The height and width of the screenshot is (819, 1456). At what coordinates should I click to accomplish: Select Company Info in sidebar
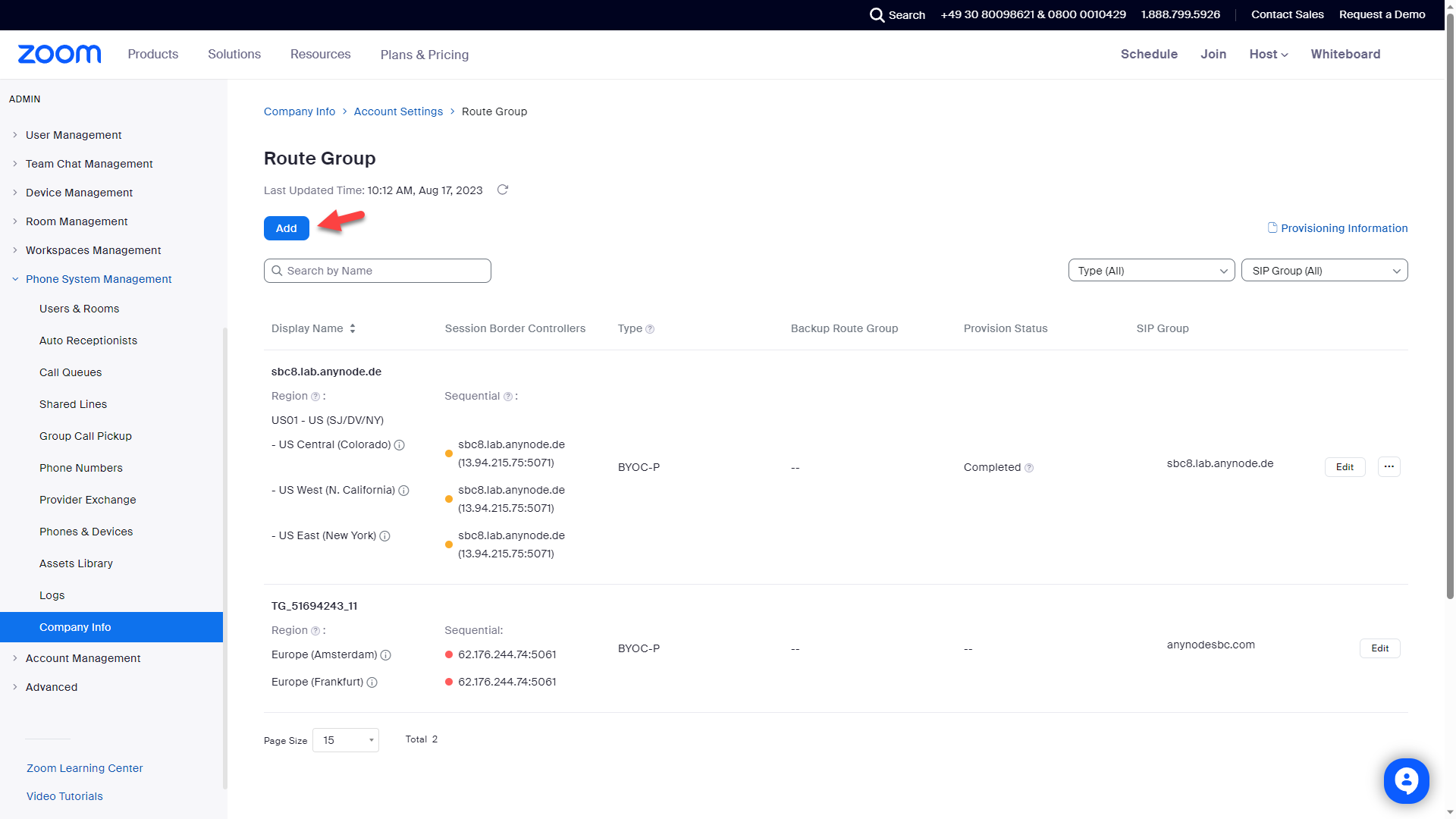pyautogui.click(x=111, y=627)
